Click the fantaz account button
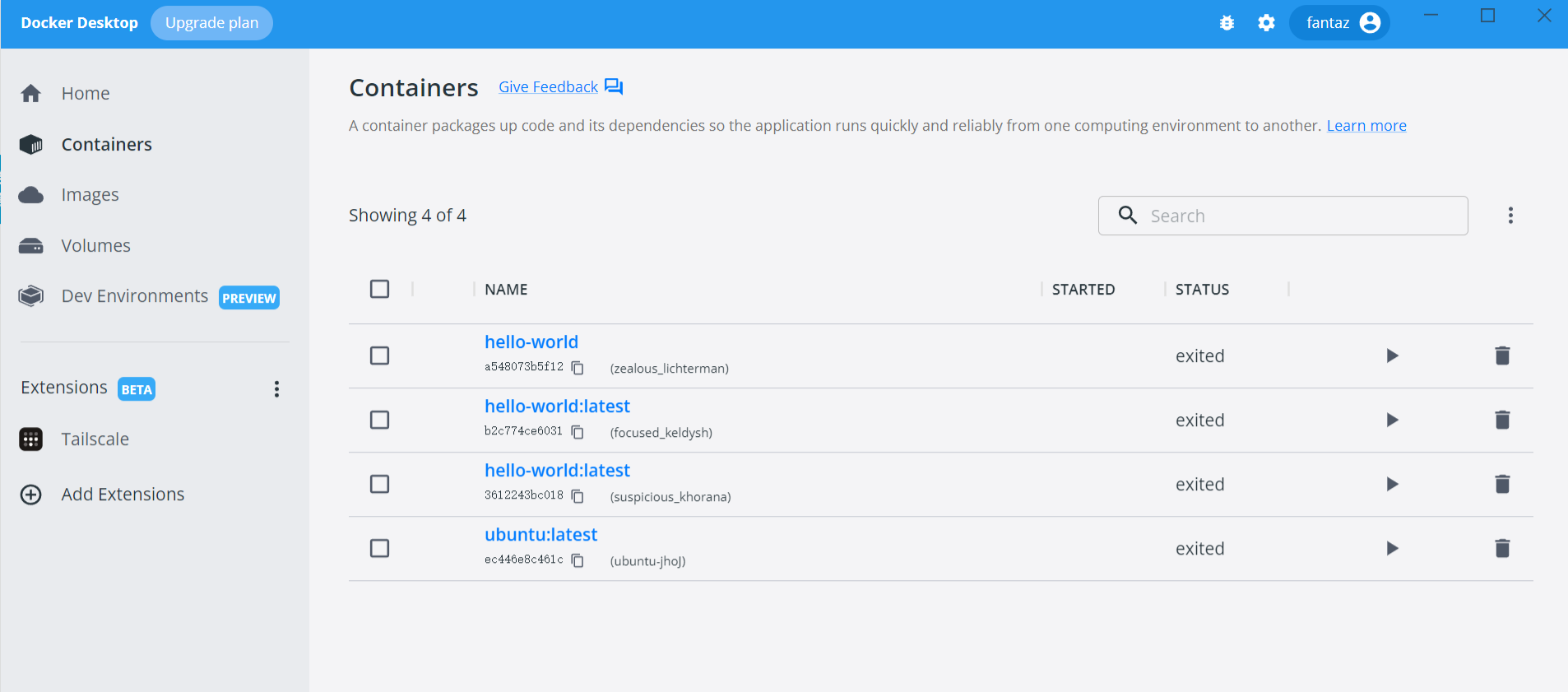 [x=1340, y=23]
